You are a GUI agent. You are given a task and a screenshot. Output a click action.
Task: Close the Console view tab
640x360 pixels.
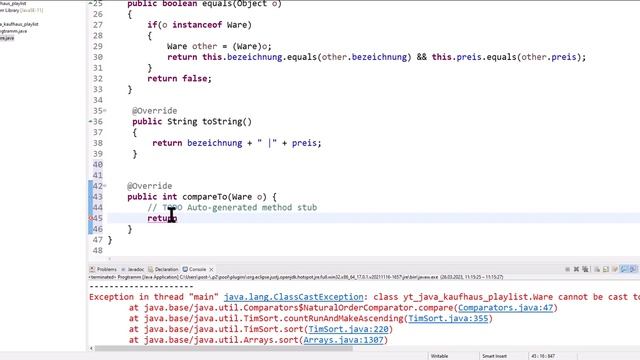pyautogui.click(x=211, y=269)
